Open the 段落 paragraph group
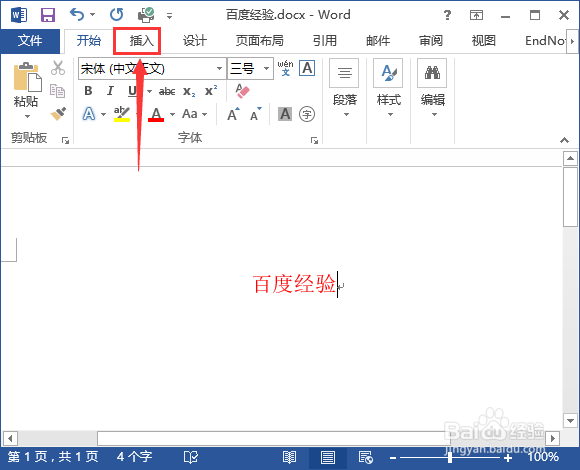The image size is (580, 470). [344, 88]
